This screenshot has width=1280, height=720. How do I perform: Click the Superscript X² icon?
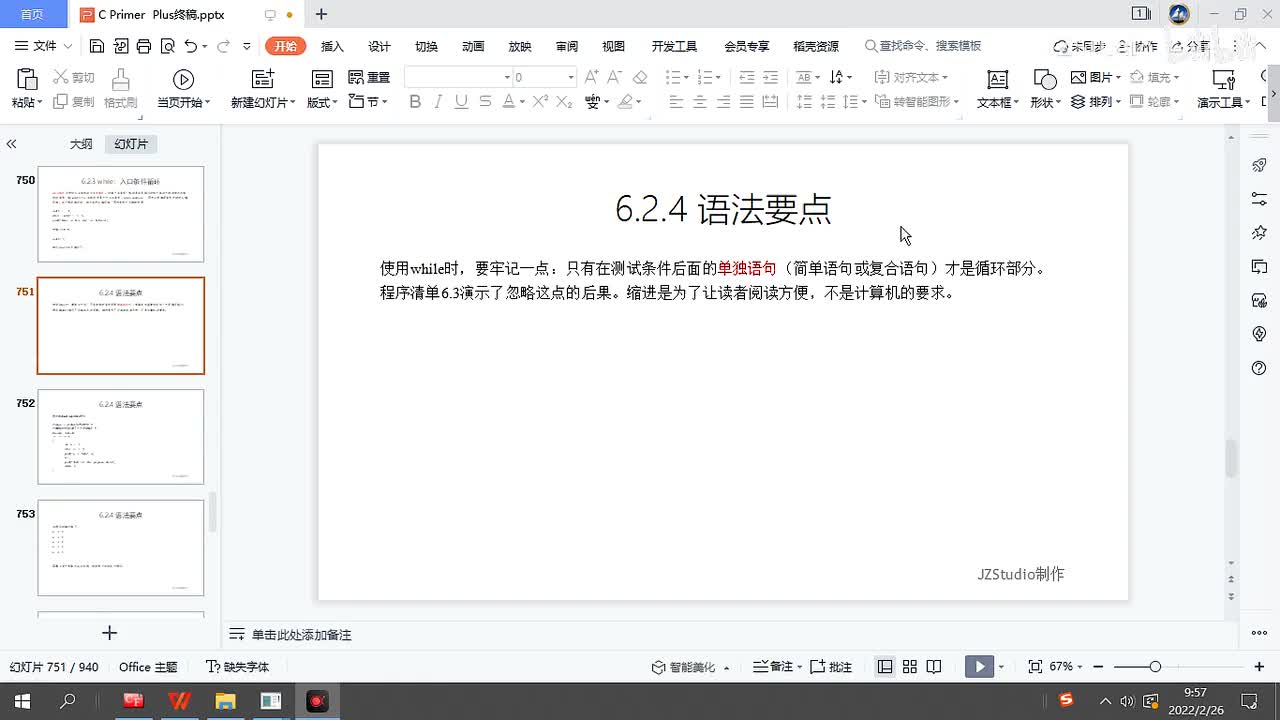(540, 101)
